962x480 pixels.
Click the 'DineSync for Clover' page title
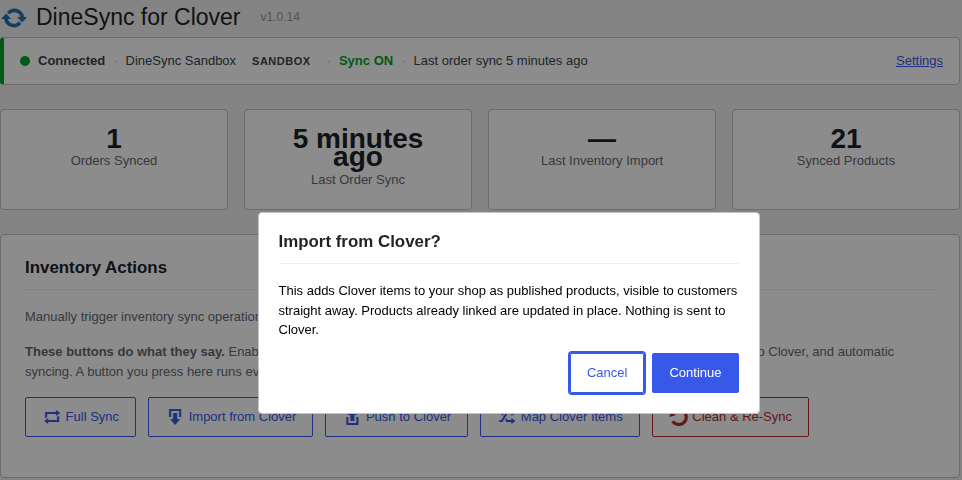(138, 17)
